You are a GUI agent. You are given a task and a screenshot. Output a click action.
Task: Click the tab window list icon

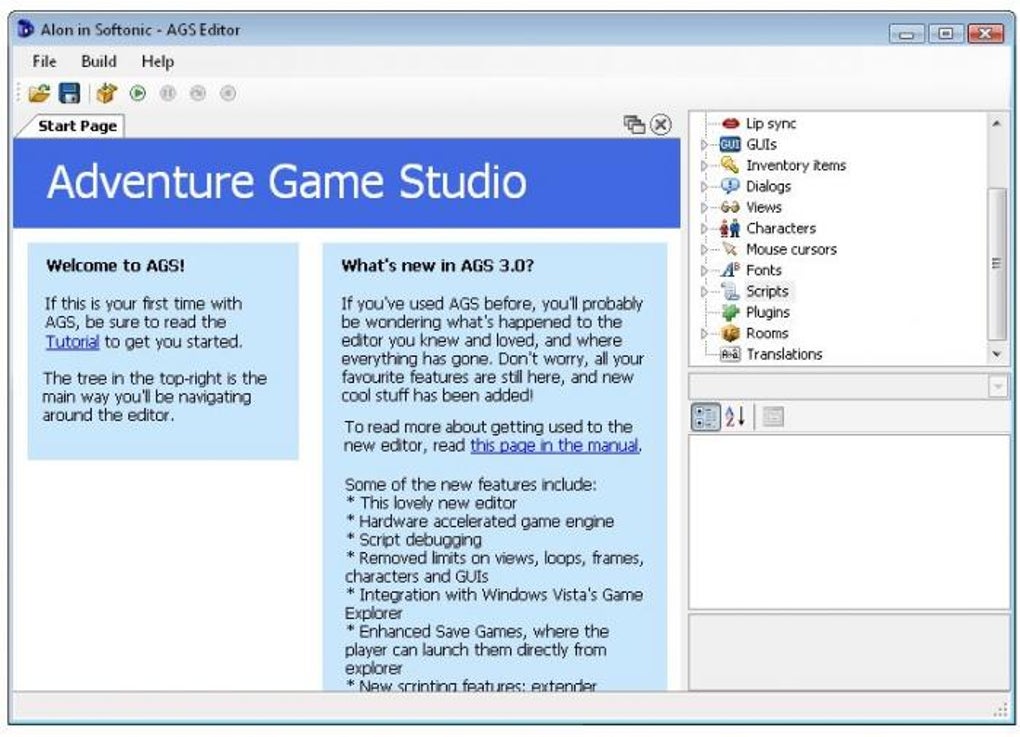point(634,124)
